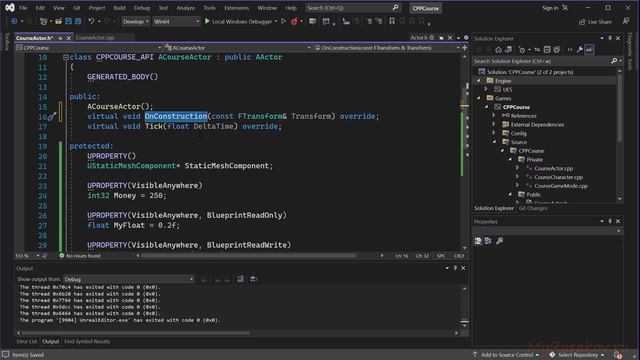Click Categorized icon in Properties panel

(478, 241)
